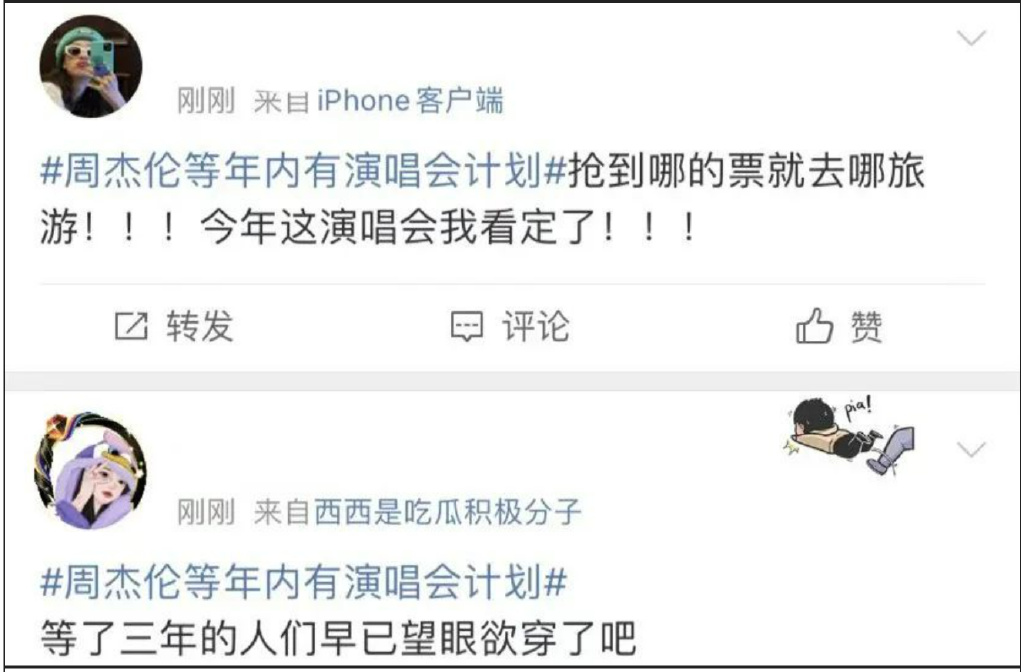Open the green-hat selfie avatar profile
The width and height of the screenshot is (1024, 672).
click(91, 66)
